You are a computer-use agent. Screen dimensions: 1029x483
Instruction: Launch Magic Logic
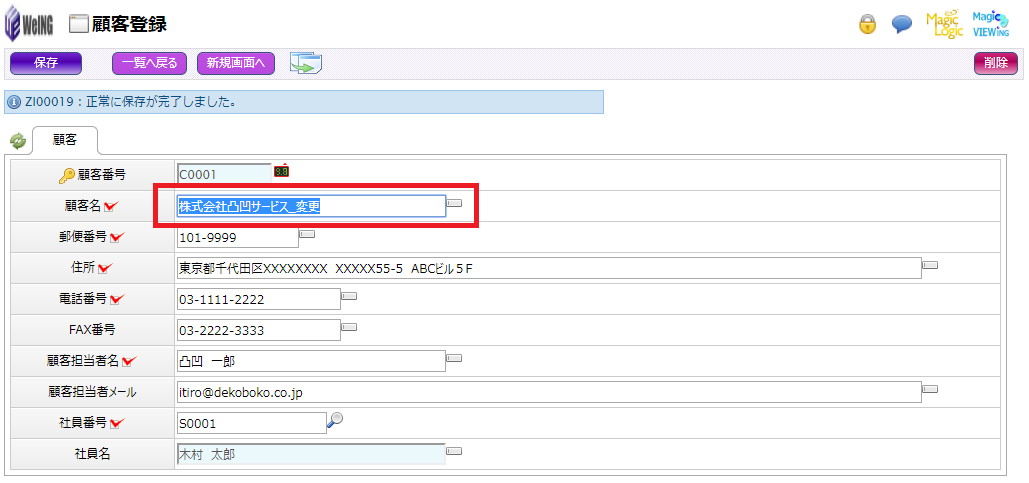(x=944, y=24)
